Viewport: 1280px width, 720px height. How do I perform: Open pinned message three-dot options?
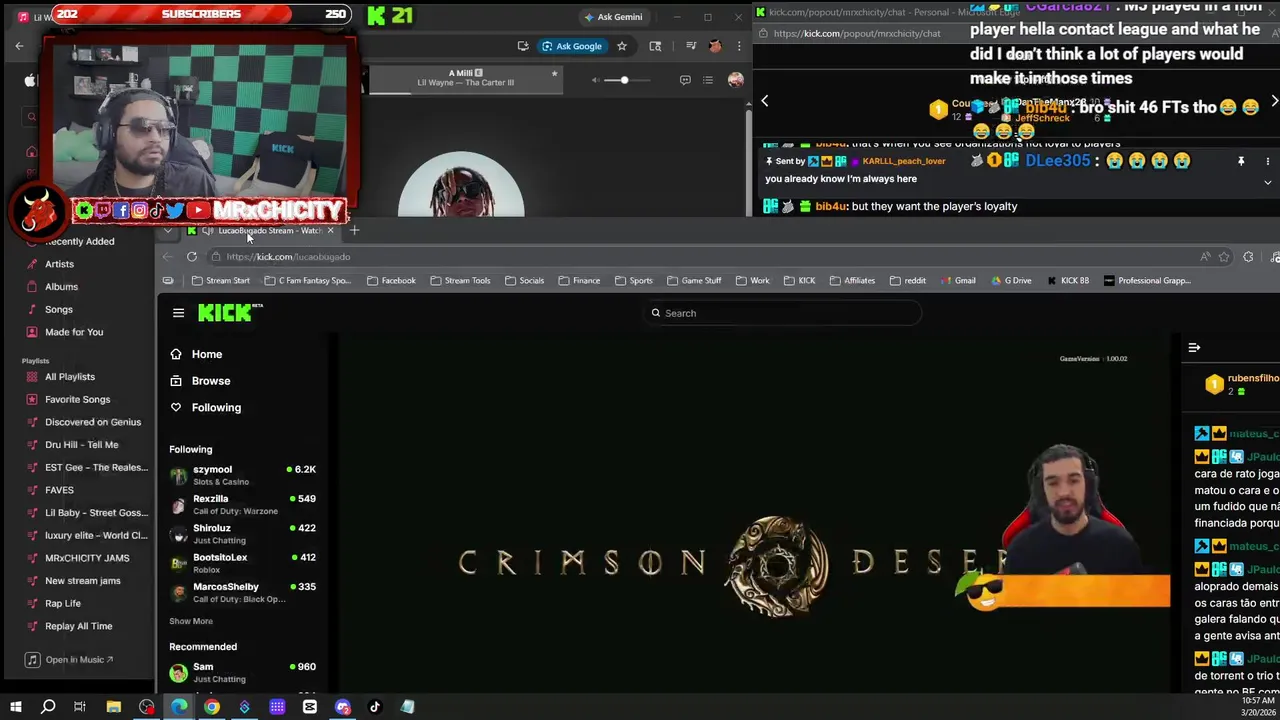tap(1268, 161)
